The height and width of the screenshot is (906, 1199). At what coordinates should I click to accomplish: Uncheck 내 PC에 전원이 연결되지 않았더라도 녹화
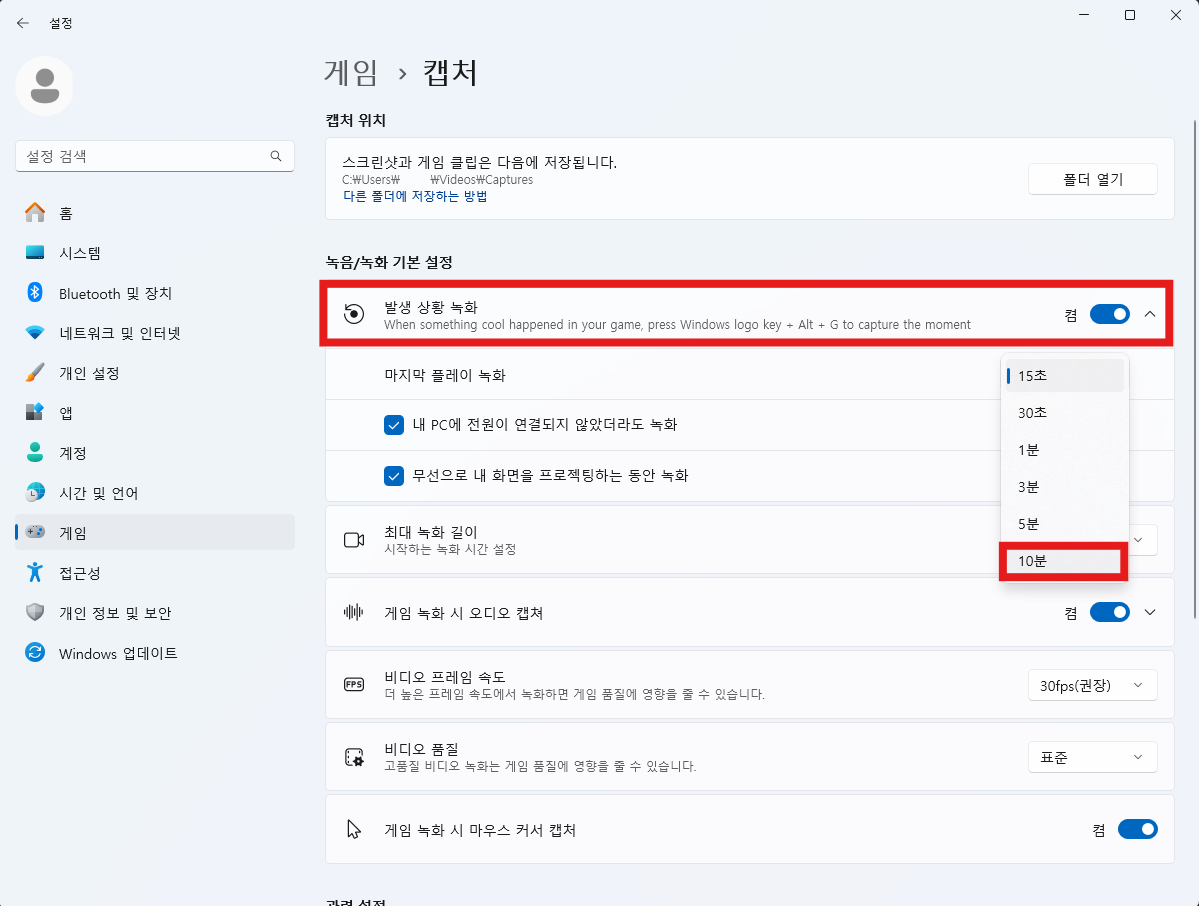(x=394, y=425)
